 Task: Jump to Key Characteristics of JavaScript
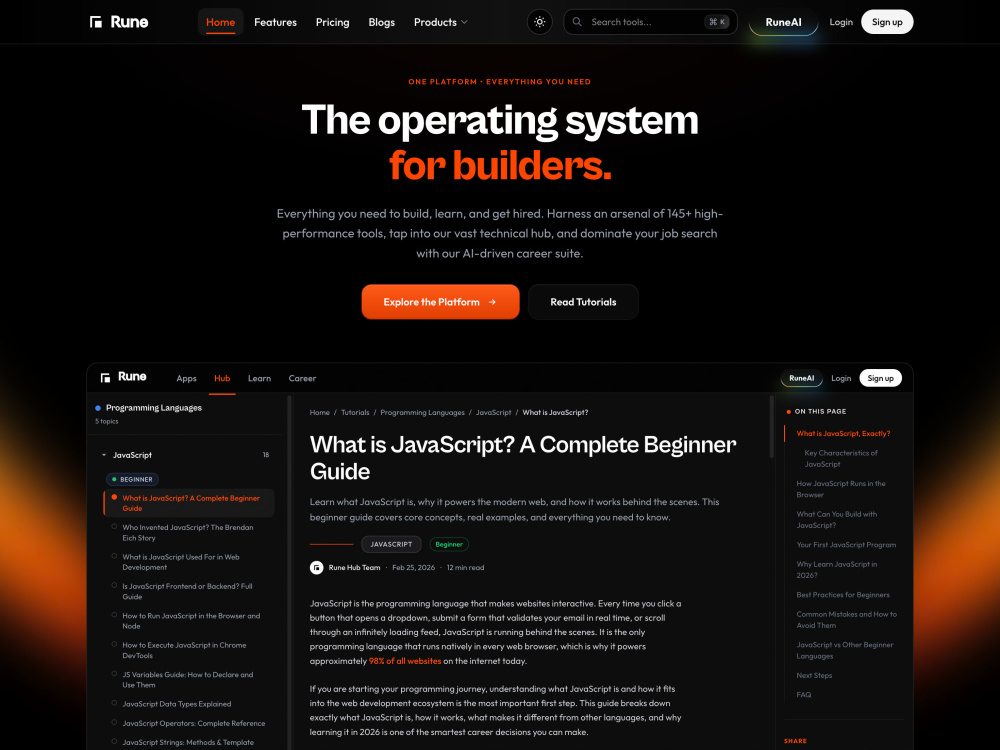841,459
